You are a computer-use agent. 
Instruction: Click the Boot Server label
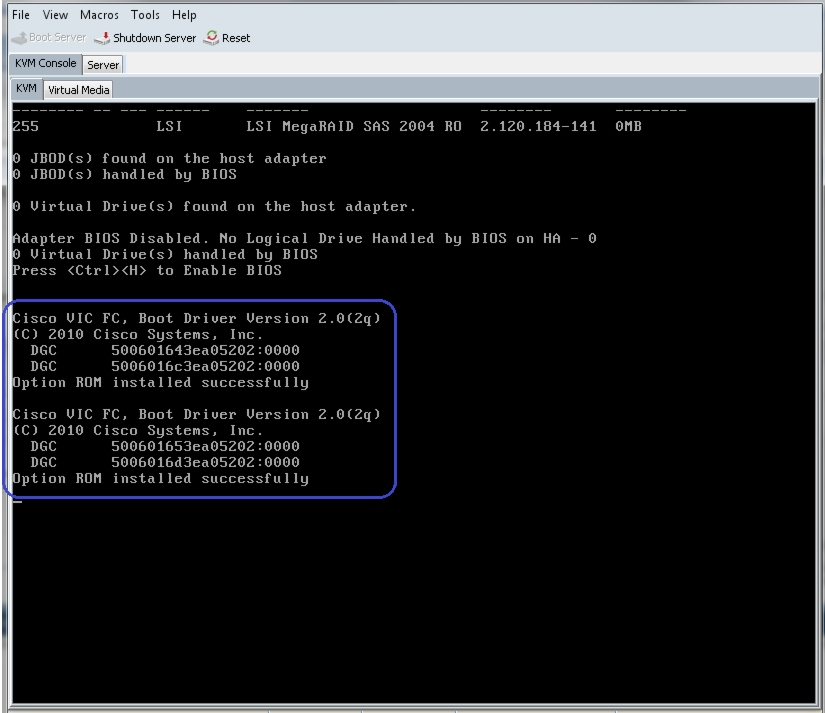pyautogui.click(x=57, y=37)
